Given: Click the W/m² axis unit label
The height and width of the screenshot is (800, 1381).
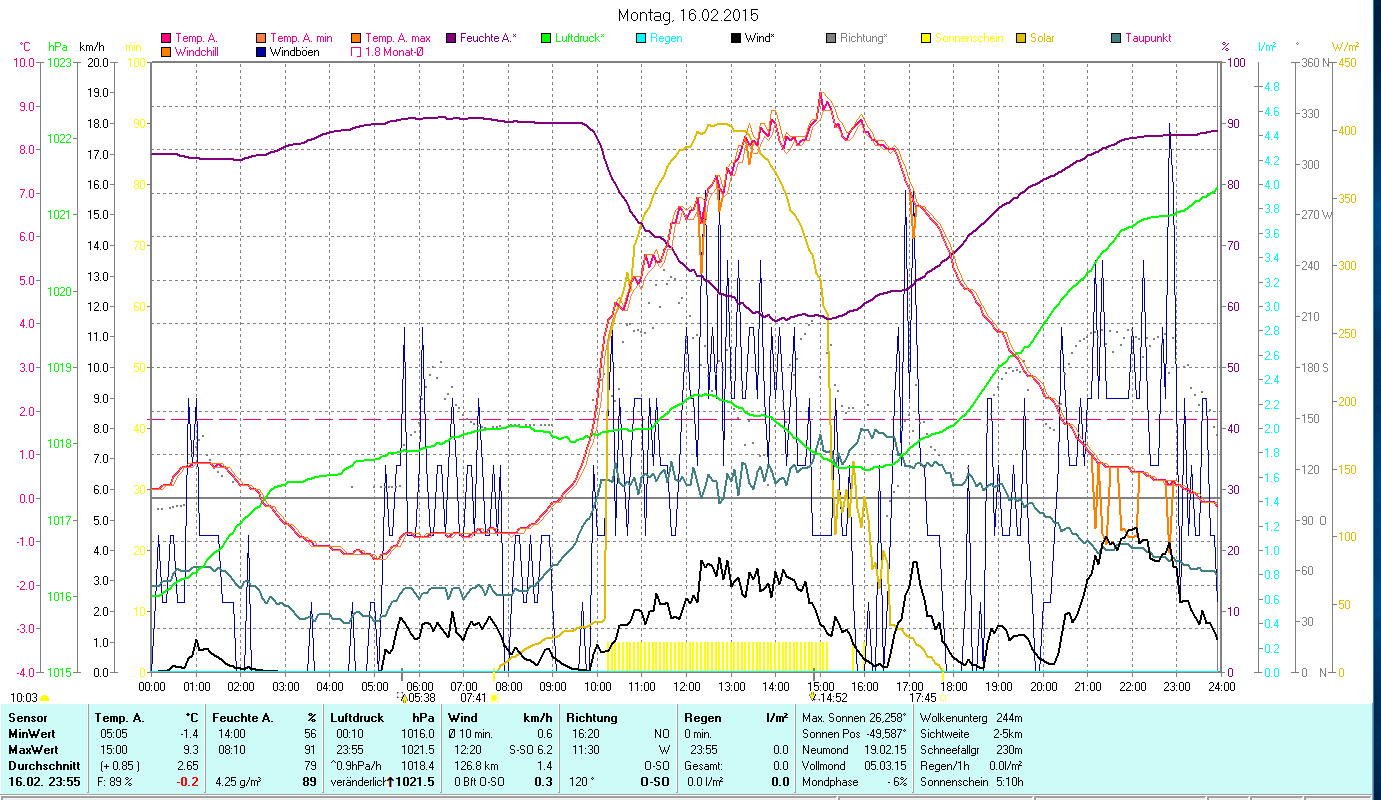Looking at the screenshot, I should coord(1343,47).
